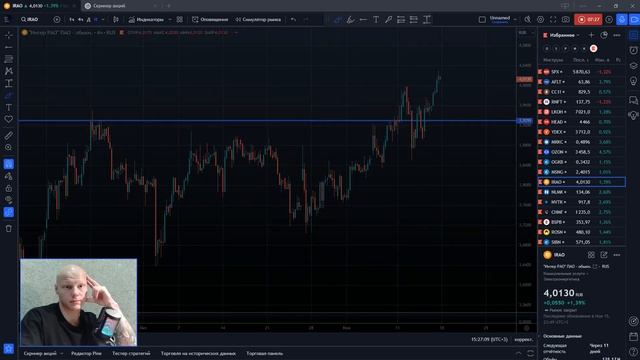Image resolution: width=640 pixels, height=360 pixels.
Task: Select the highlighter pen tool in the top toolbar
Action: (351, 20)
